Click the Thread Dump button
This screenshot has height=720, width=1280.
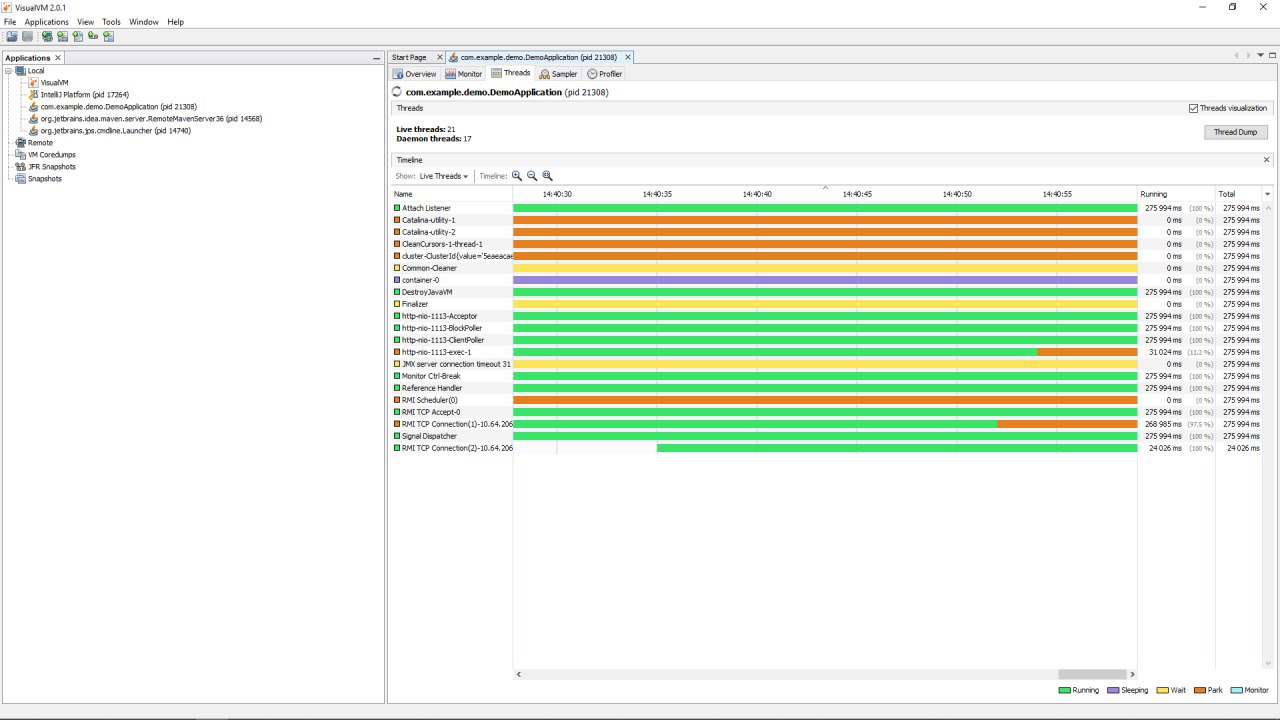[x=1236, y=132]
